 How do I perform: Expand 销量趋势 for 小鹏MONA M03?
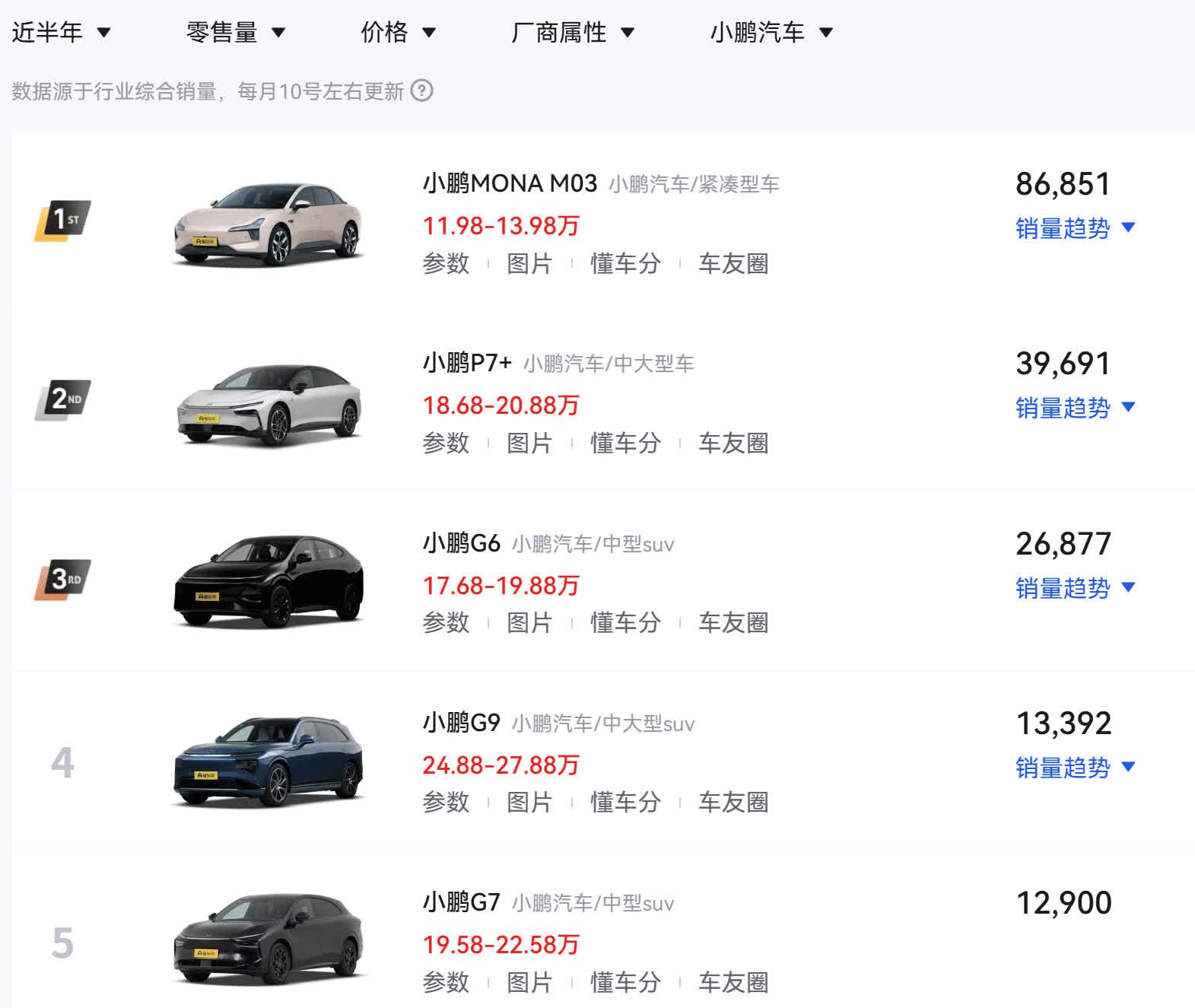pyautogui.click(x=1074, y=228)
